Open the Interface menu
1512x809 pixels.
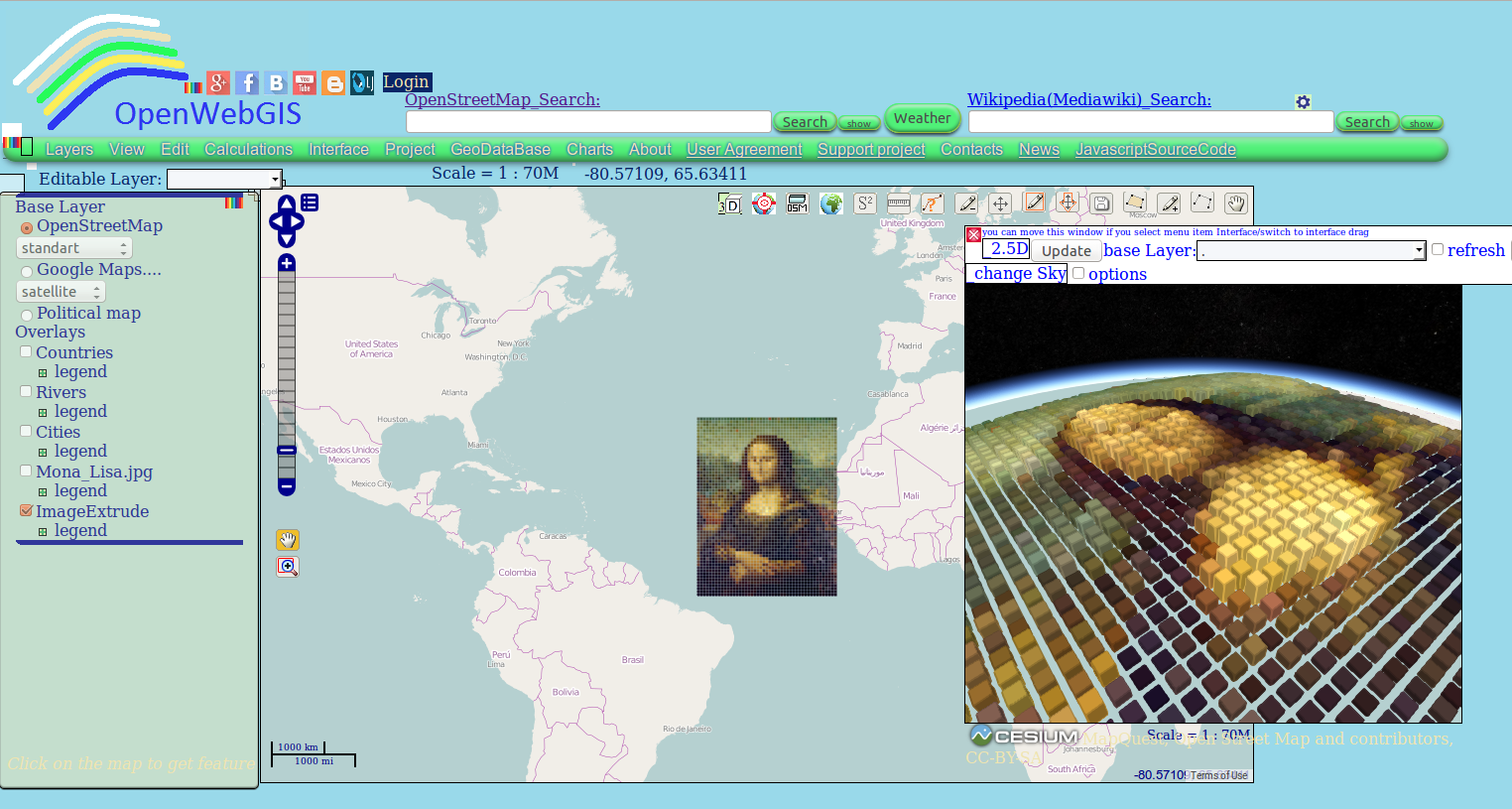click(338, 150)
